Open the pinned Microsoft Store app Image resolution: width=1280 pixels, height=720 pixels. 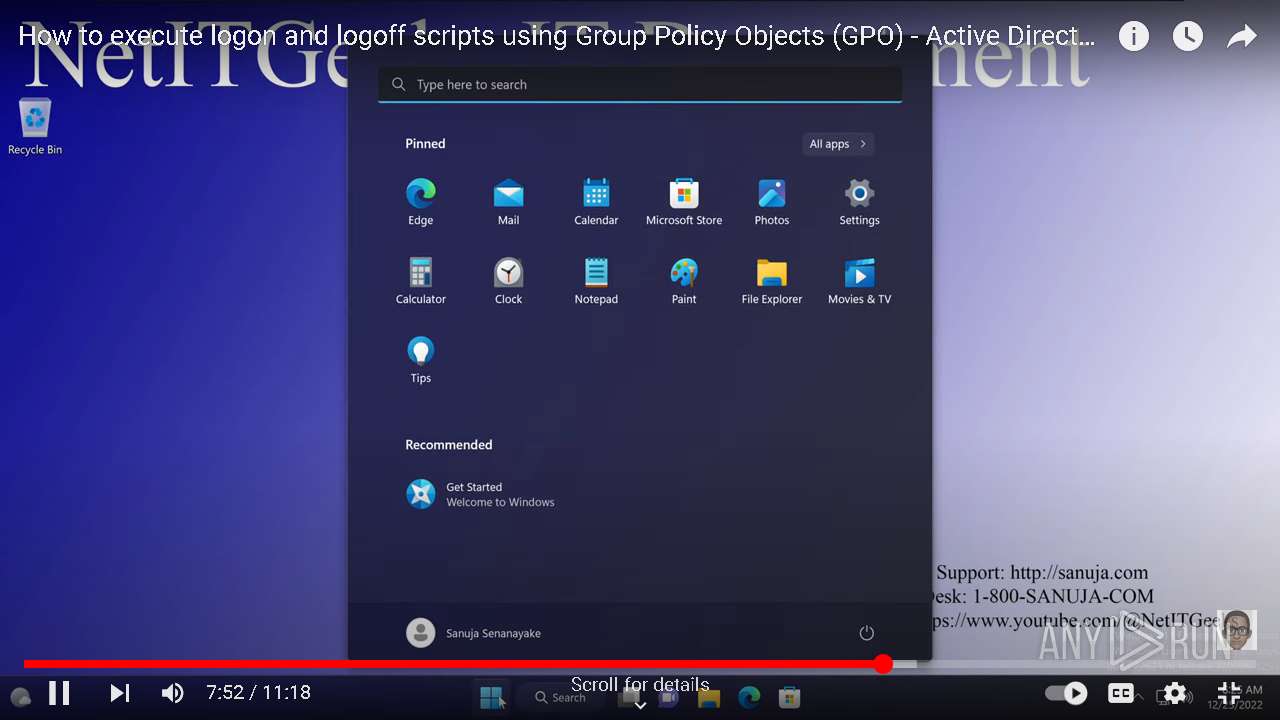(x=684, y=202)
